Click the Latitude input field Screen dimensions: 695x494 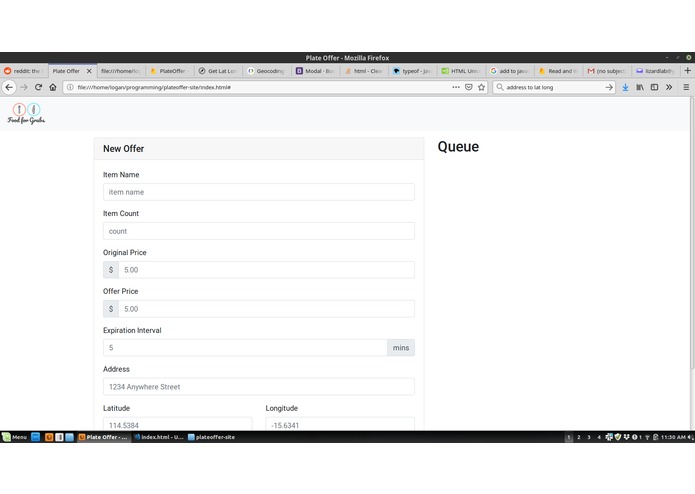coord(178,424)
